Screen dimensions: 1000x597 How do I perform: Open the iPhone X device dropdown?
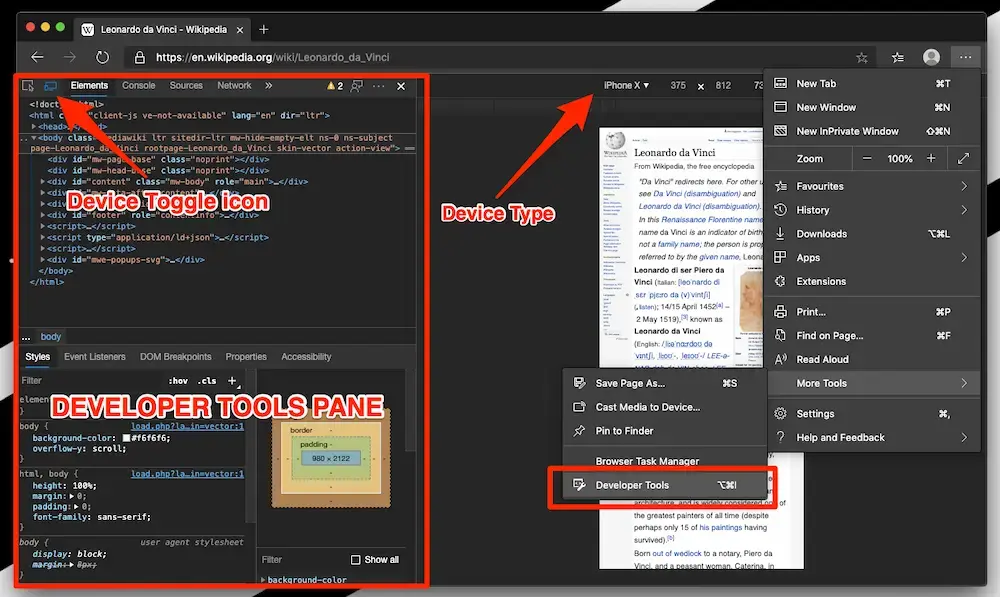coord(626,86)
